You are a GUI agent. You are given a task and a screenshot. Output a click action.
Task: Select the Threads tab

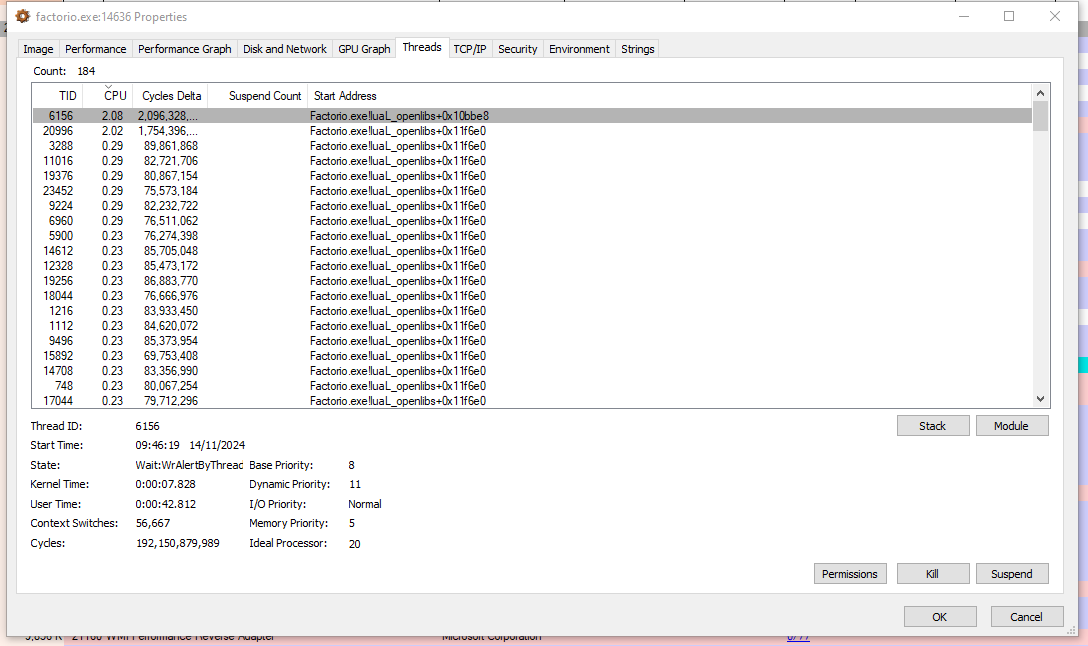pyautogui.click(x=422, y=47)
